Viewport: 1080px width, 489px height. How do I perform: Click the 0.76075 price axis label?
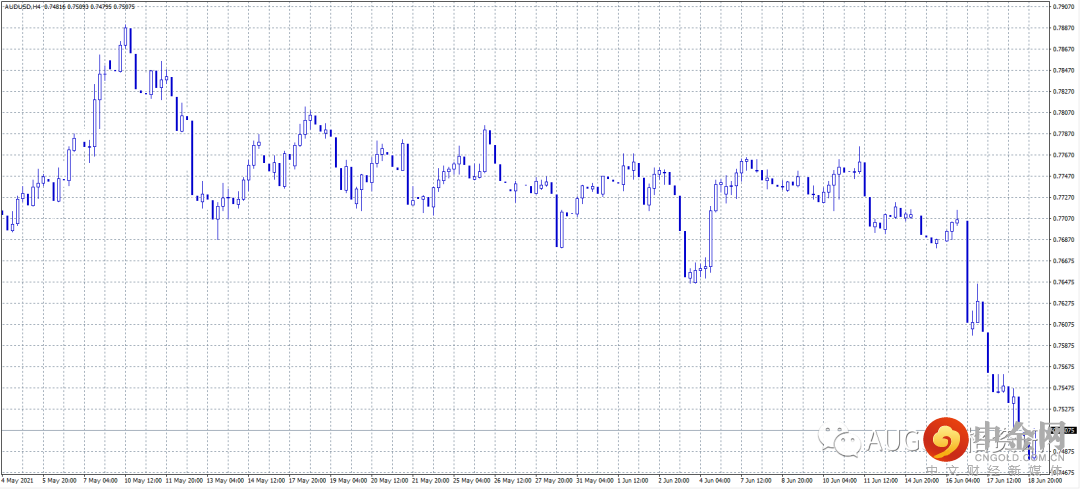[1063, 324]
